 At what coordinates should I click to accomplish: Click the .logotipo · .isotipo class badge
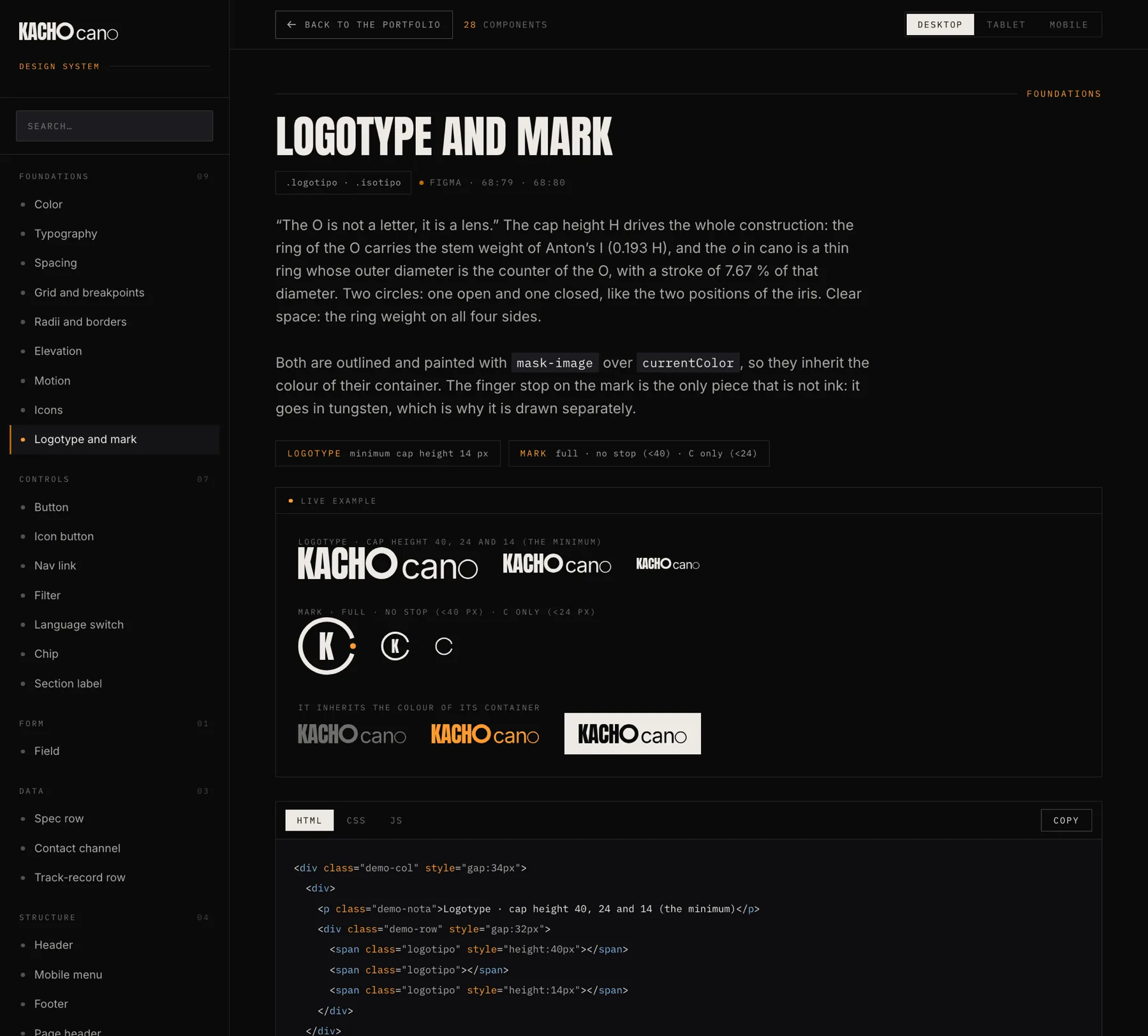point(343,182)
